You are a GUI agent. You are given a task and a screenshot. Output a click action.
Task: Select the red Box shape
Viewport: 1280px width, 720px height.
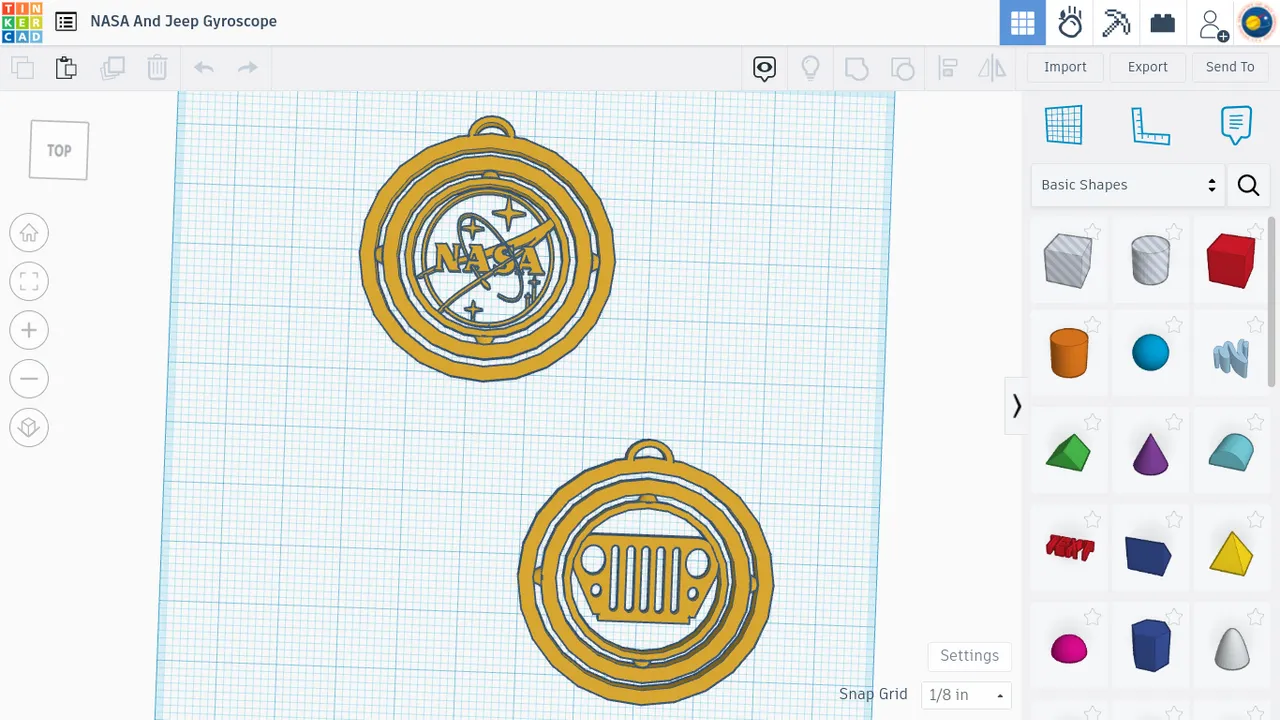(x=1231, y=261)
